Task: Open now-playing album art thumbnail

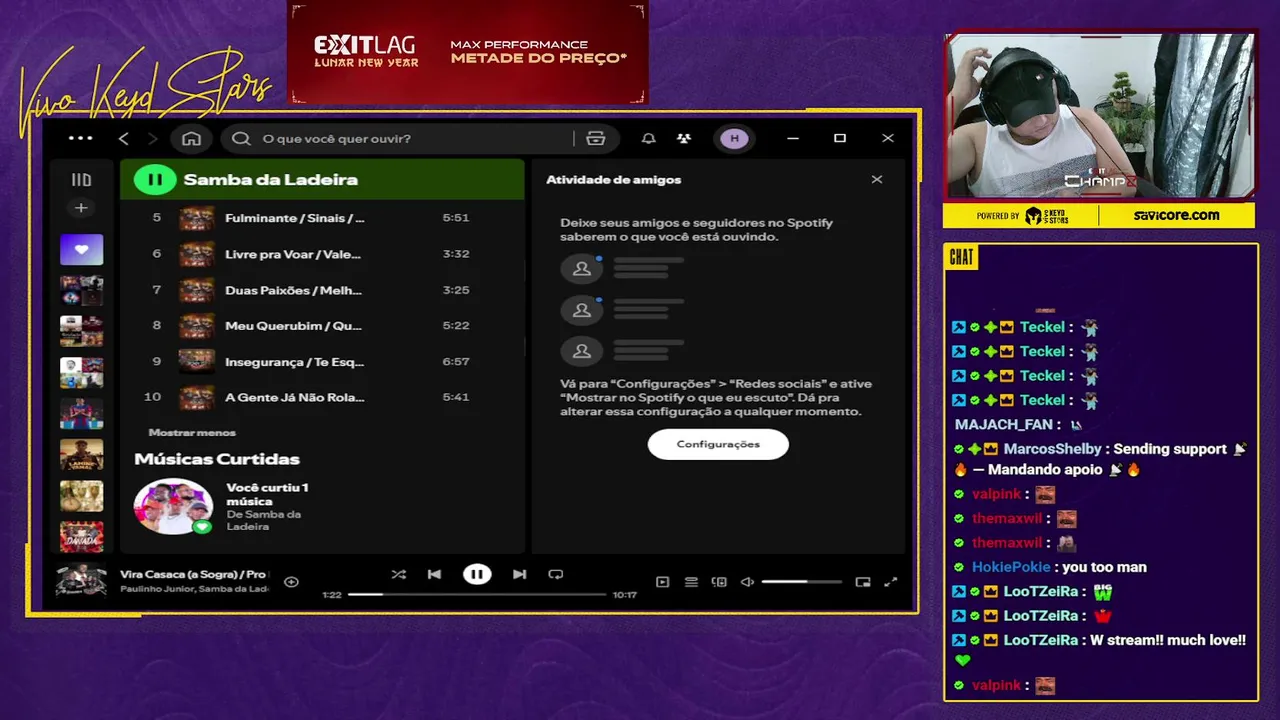Action: (x=81, y=581)
